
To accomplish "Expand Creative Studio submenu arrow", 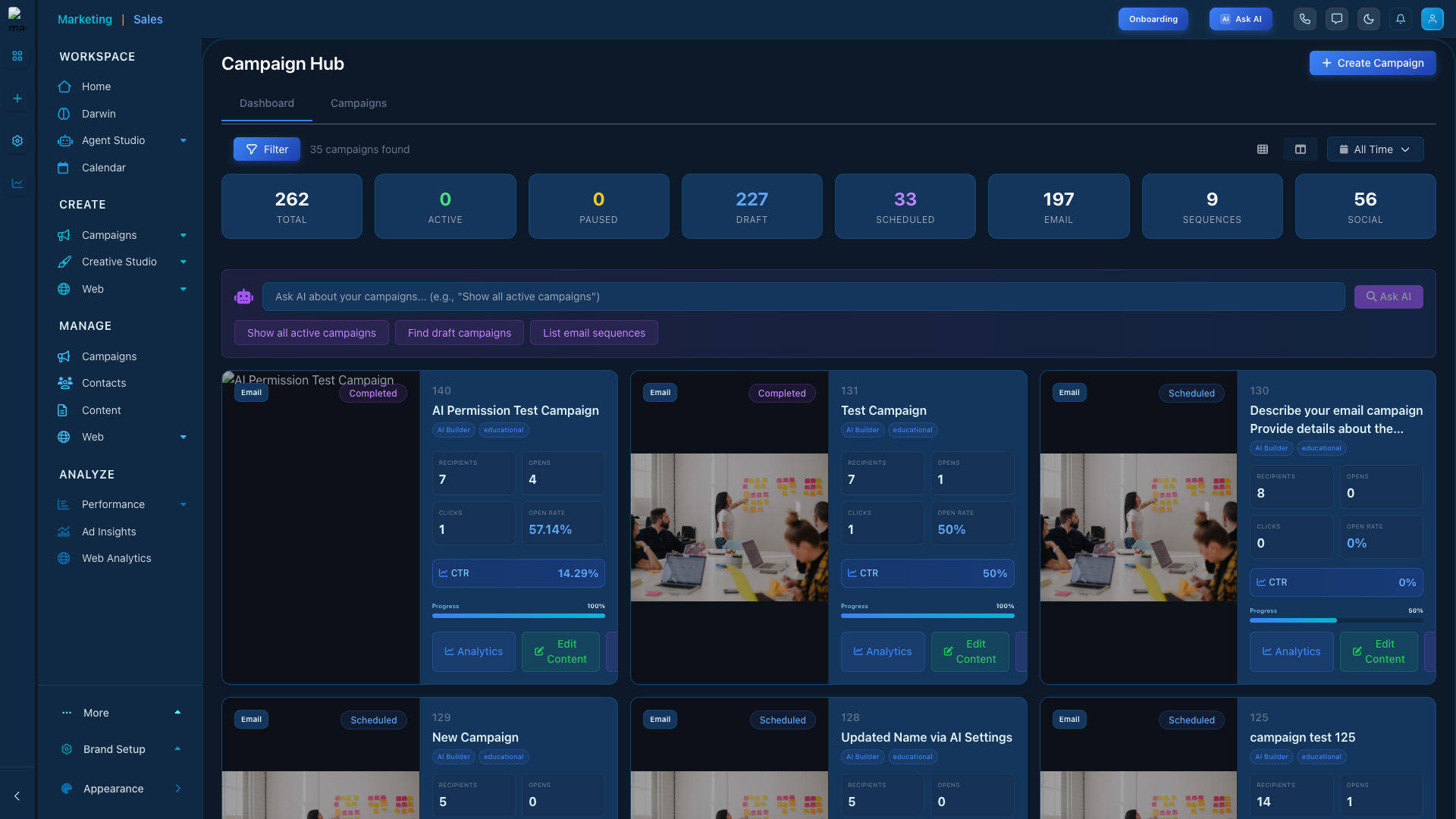I will [x=183, y=262].
